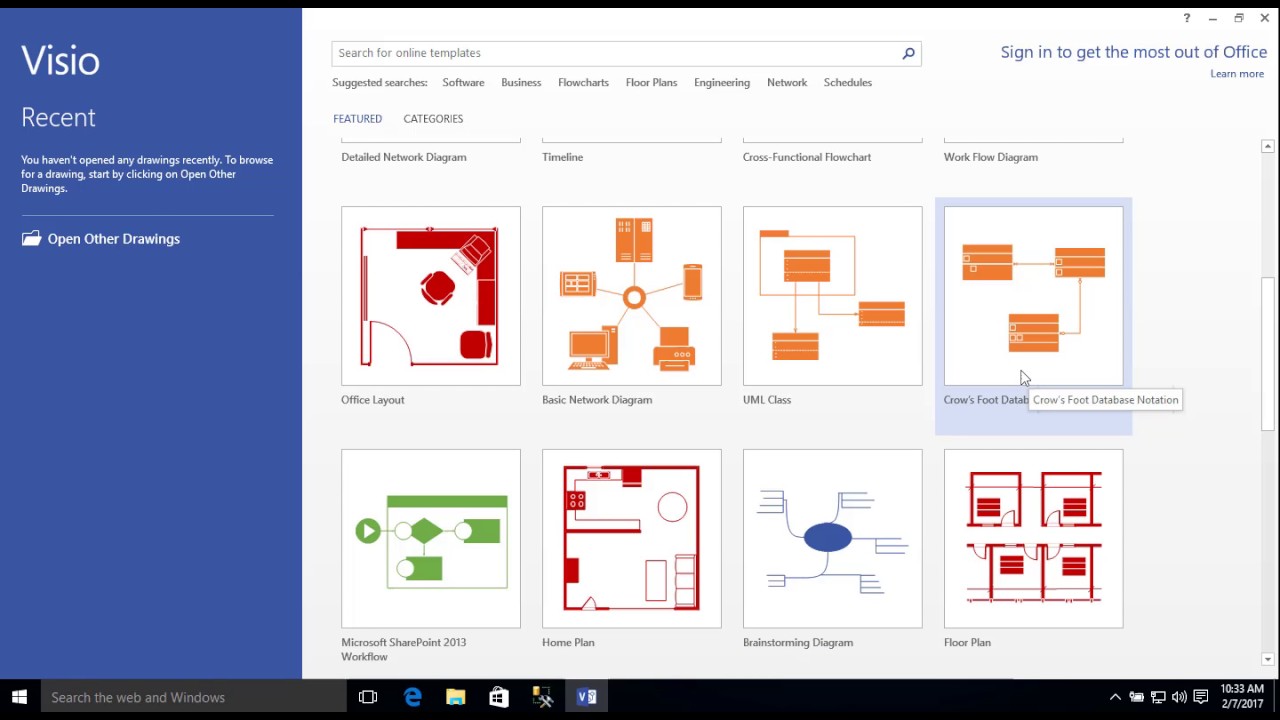
Task: Open File Explorer from the taskbar
Action: pyautogui.click(x=456, y=697)
